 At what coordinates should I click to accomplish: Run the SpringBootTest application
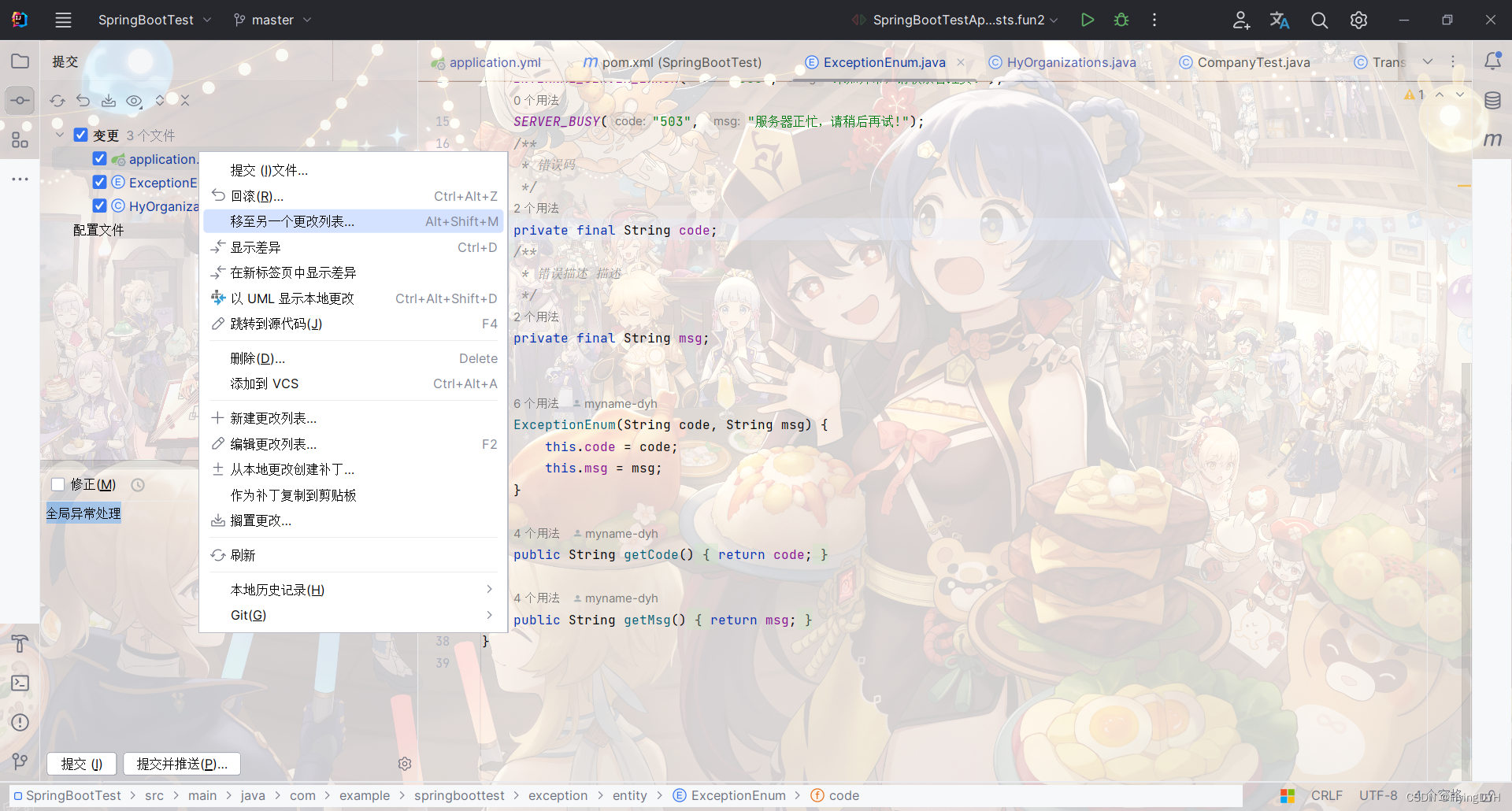[1088, 20]
